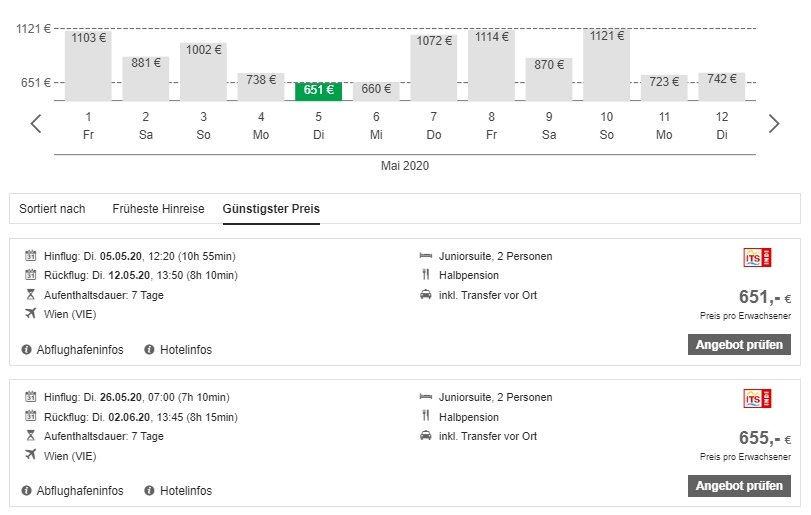811x515 pixels.
Task: Click the ITS logo in second offer
Action: pos(758,399)
